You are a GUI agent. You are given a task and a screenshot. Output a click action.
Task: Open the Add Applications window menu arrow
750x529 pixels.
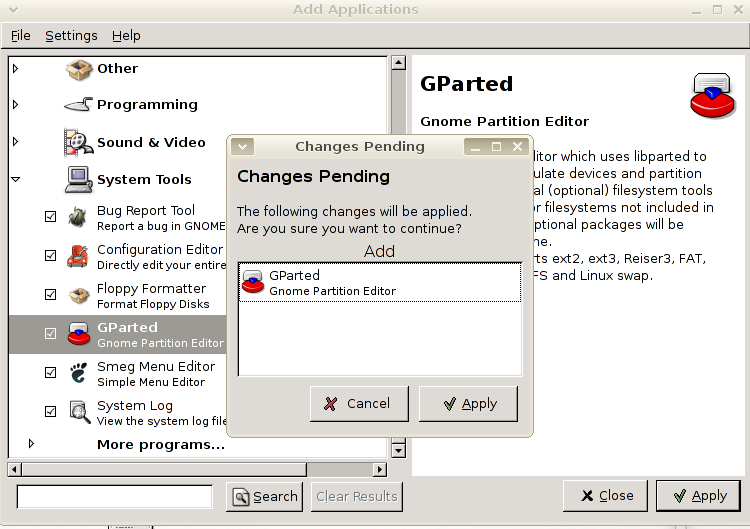(13, 9)
